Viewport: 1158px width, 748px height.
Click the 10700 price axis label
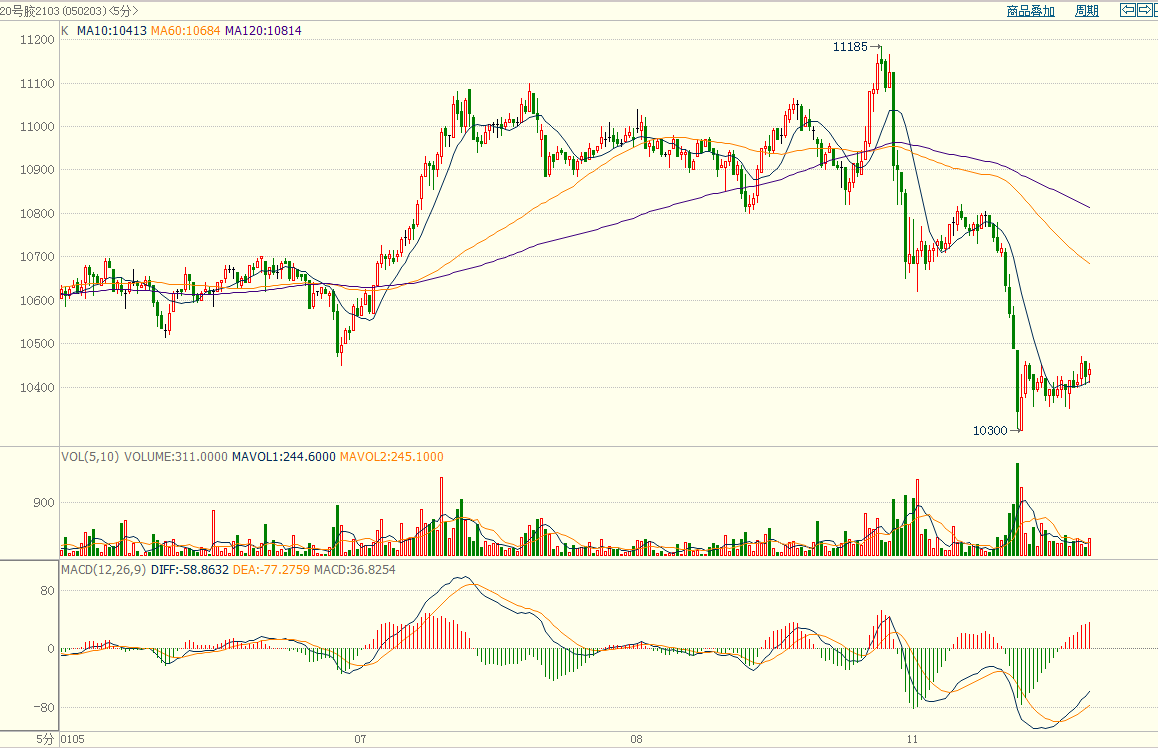point(37,257)
